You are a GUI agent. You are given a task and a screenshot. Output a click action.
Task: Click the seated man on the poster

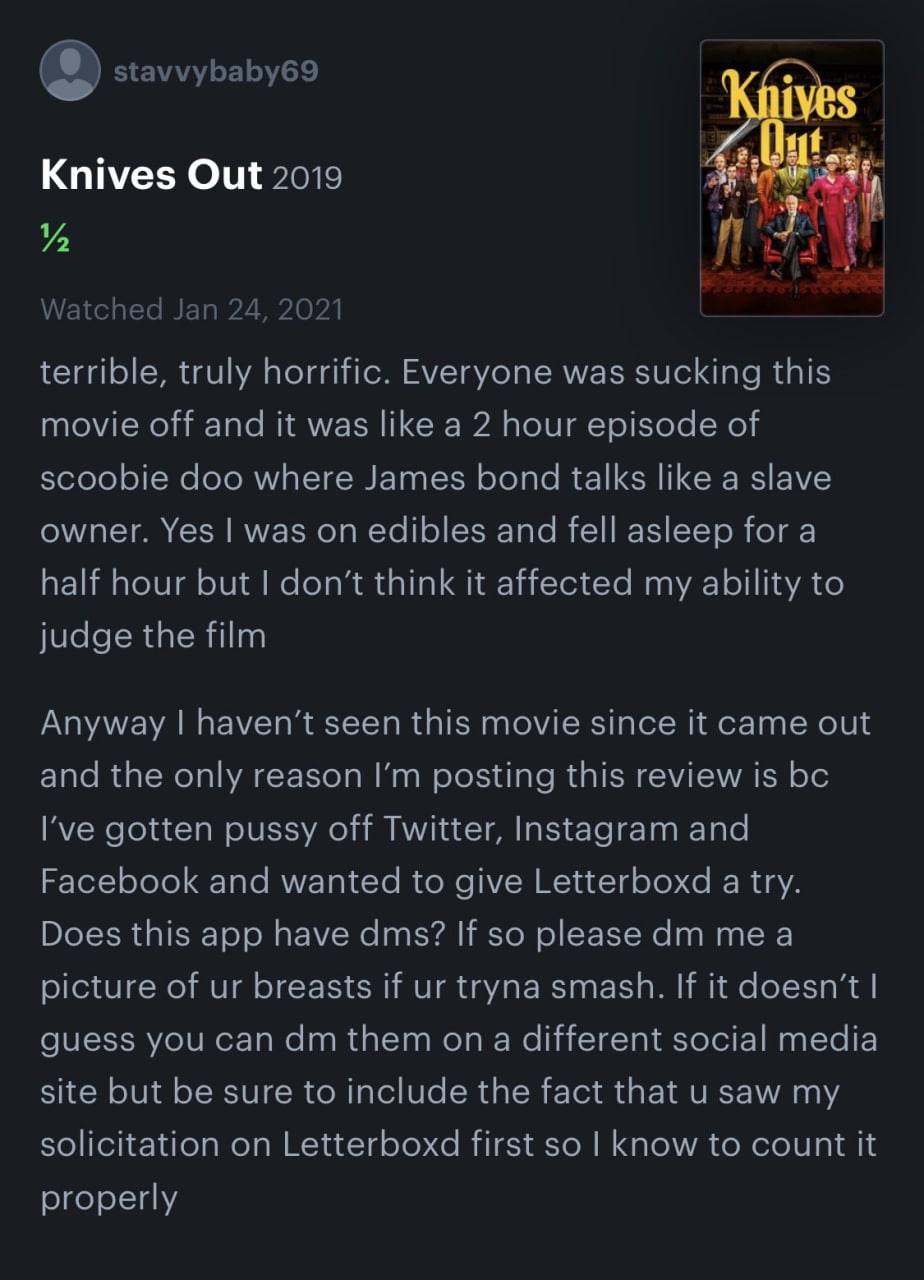(x=788, y=237)
